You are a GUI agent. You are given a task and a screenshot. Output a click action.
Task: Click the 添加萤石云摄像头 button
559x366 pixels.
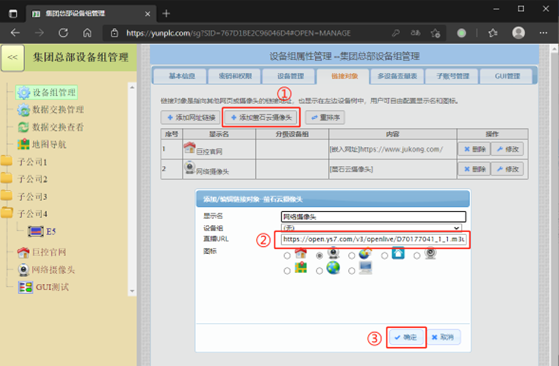coord(261,117)
